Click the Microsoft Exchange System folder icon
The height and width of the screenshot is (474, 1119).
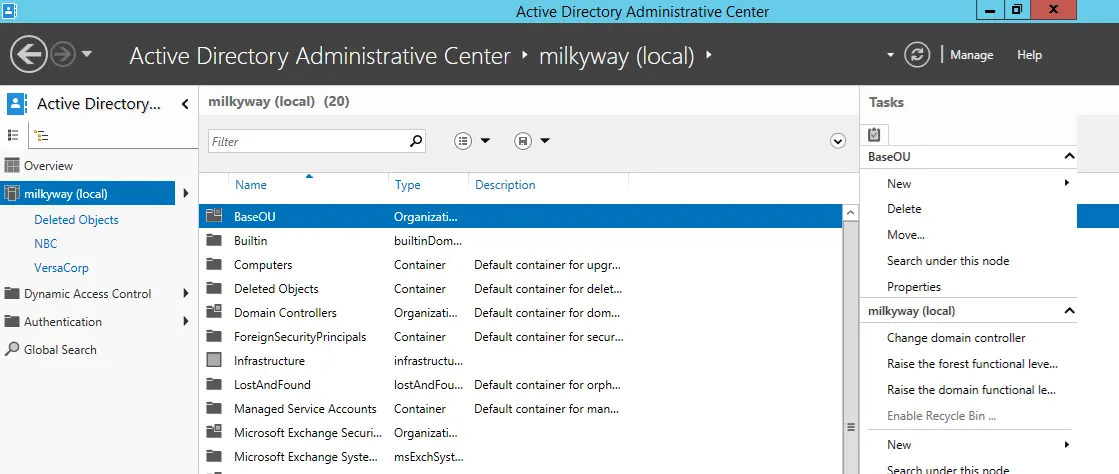(214, 456)
